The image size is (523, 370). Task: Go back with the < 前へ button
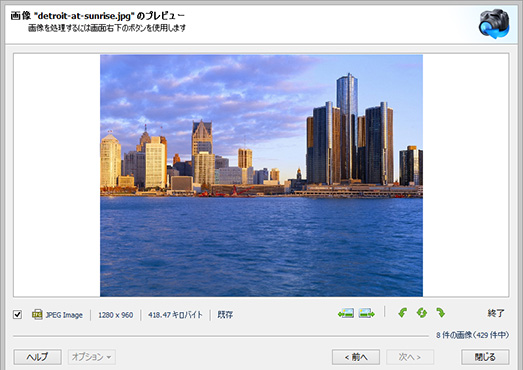[x=356, y=357]
